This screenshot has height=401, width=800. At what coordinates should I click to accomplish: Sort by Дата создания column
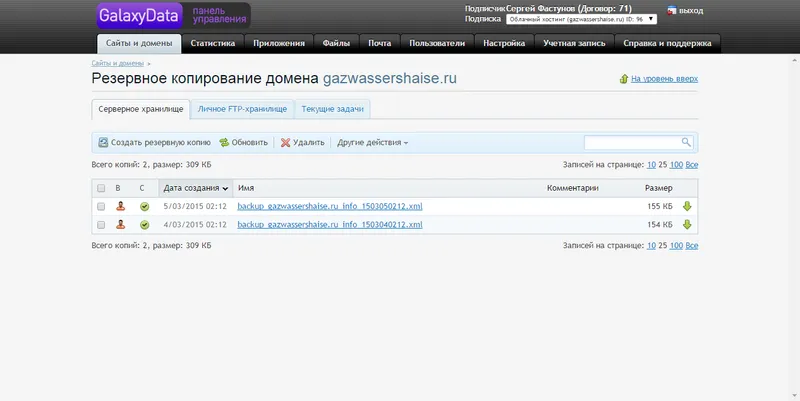tap(195, 188)
